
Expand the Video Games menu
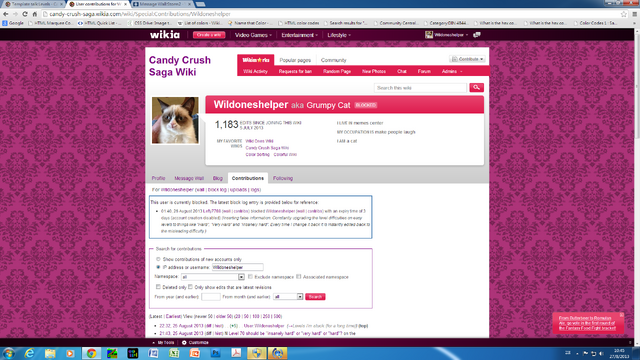click(253, 35)
